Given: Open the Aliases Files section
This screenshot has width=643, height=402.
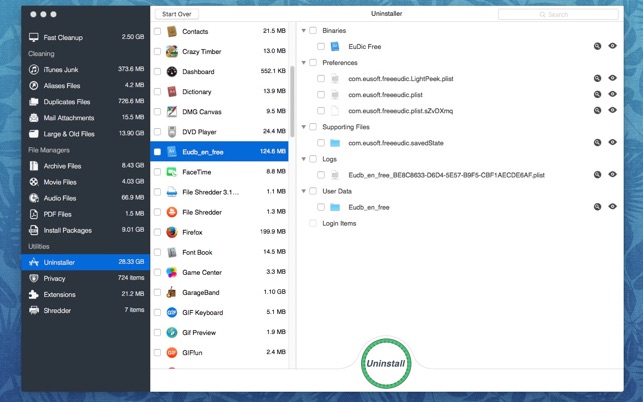Looking at the screenshot, I should coord(86,85).
